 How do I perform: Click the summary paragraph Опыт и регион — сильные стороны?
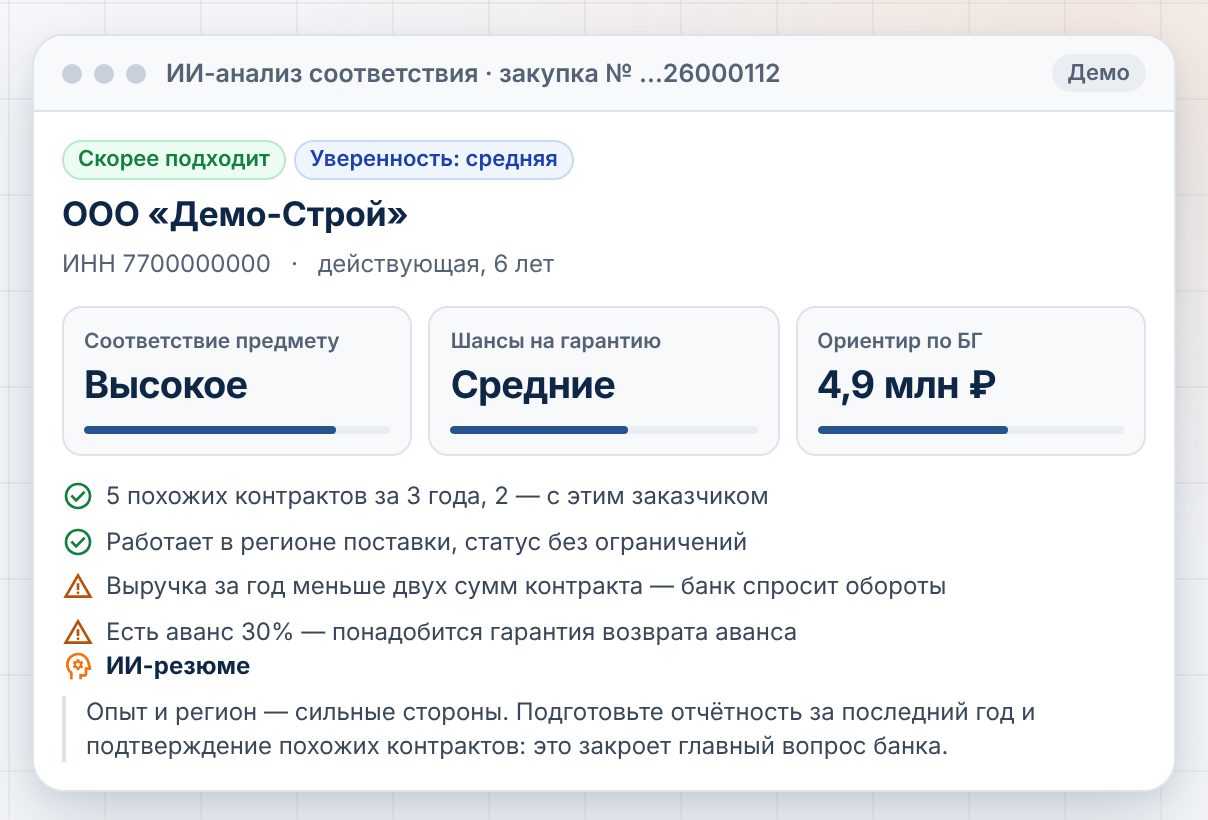click(560, 730)
